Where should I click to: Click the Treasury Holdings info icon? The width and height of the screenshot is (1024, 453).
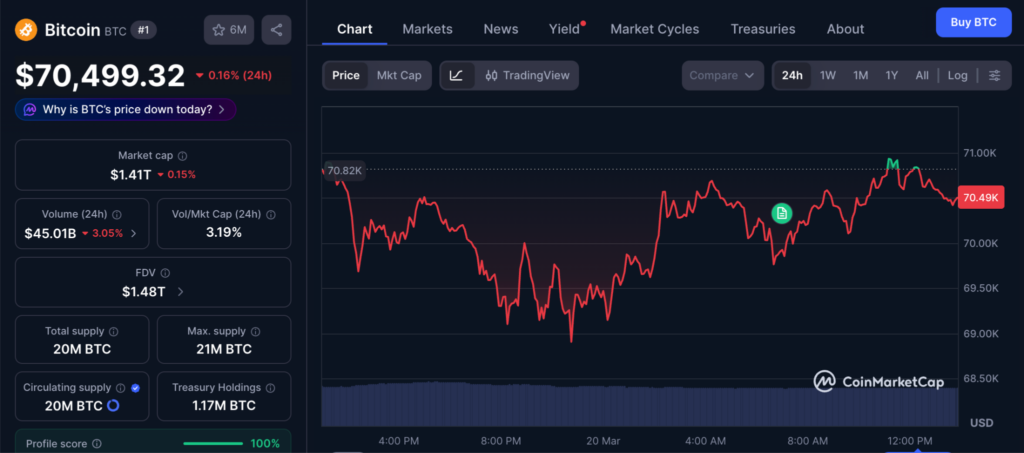click(270, 388)
